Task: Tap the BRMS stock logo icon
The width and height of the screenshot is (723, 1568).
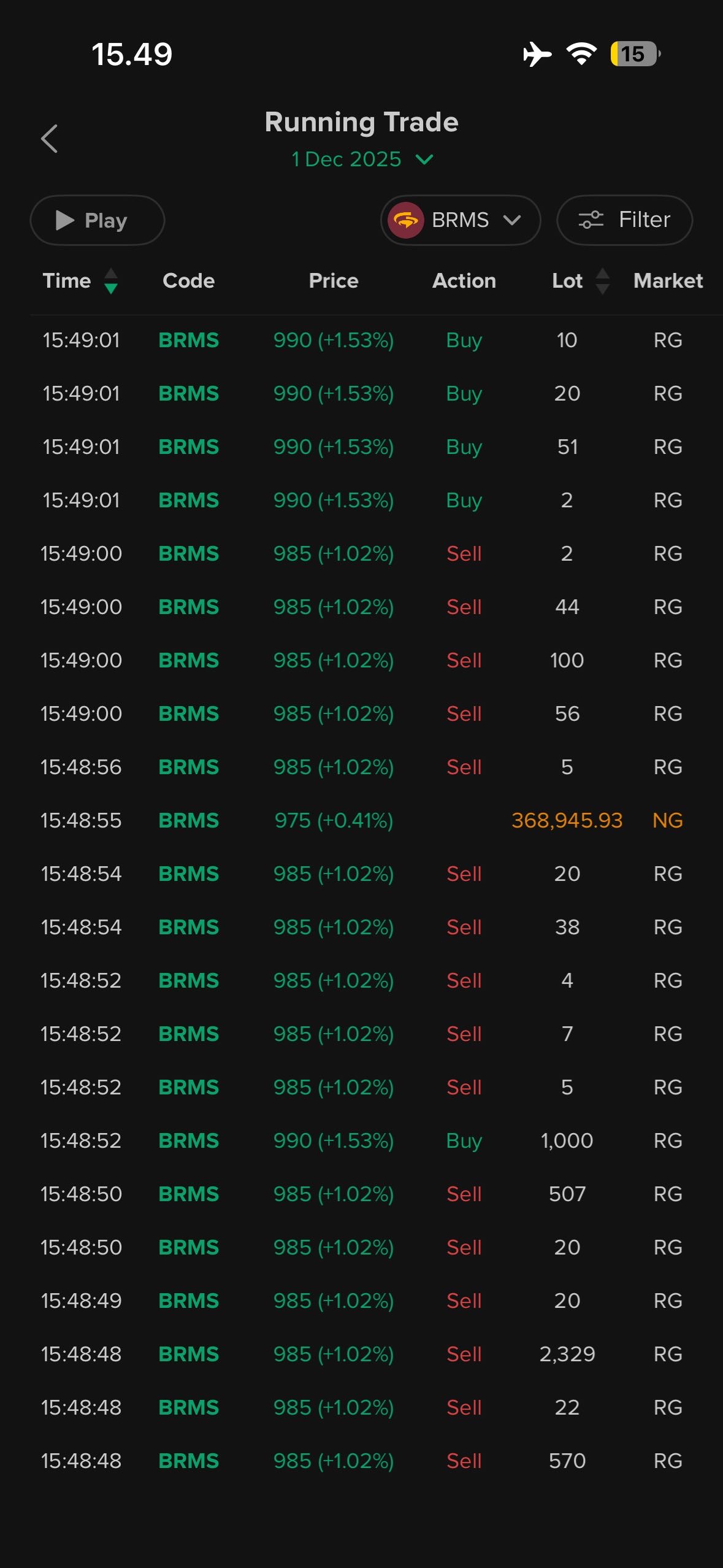Action: point(405,220)
